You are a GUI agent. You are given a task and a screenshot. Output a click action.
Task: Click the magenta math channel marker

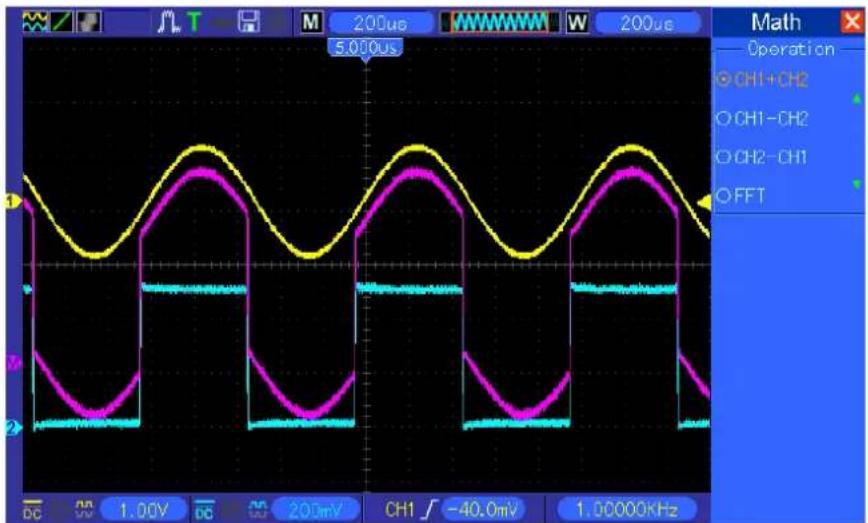13,364
